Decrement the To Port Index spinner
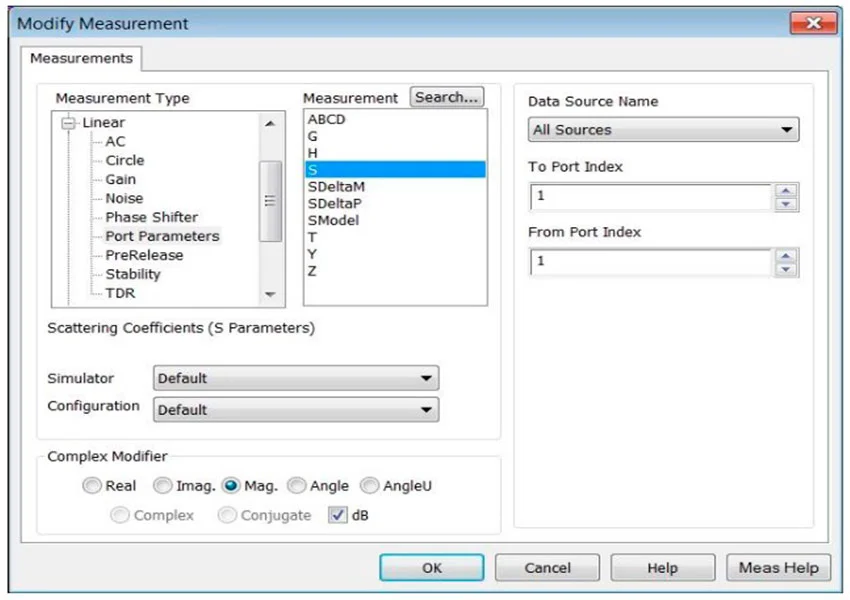Viewport: 850px width, 600px height. tap(787, 204)
